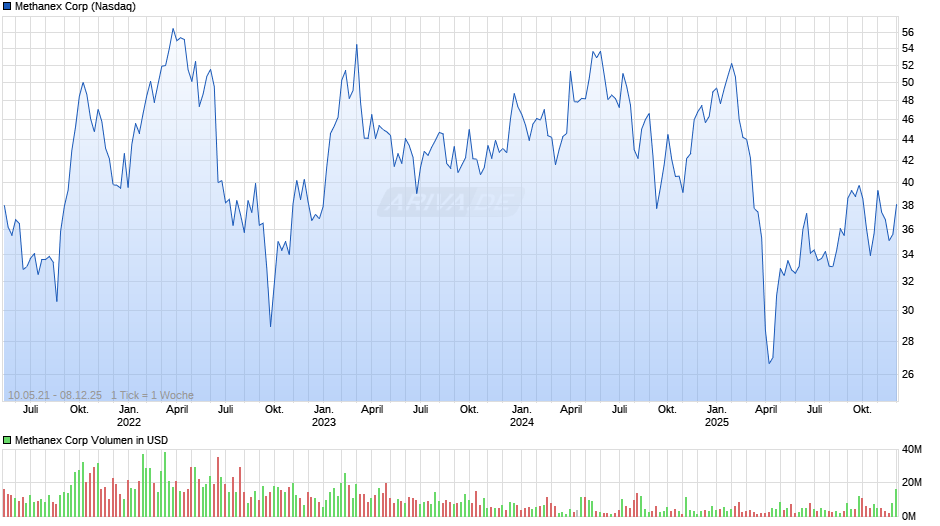
Task: Click the 'April' label after Jan. 2025
Action: [766, 410]
